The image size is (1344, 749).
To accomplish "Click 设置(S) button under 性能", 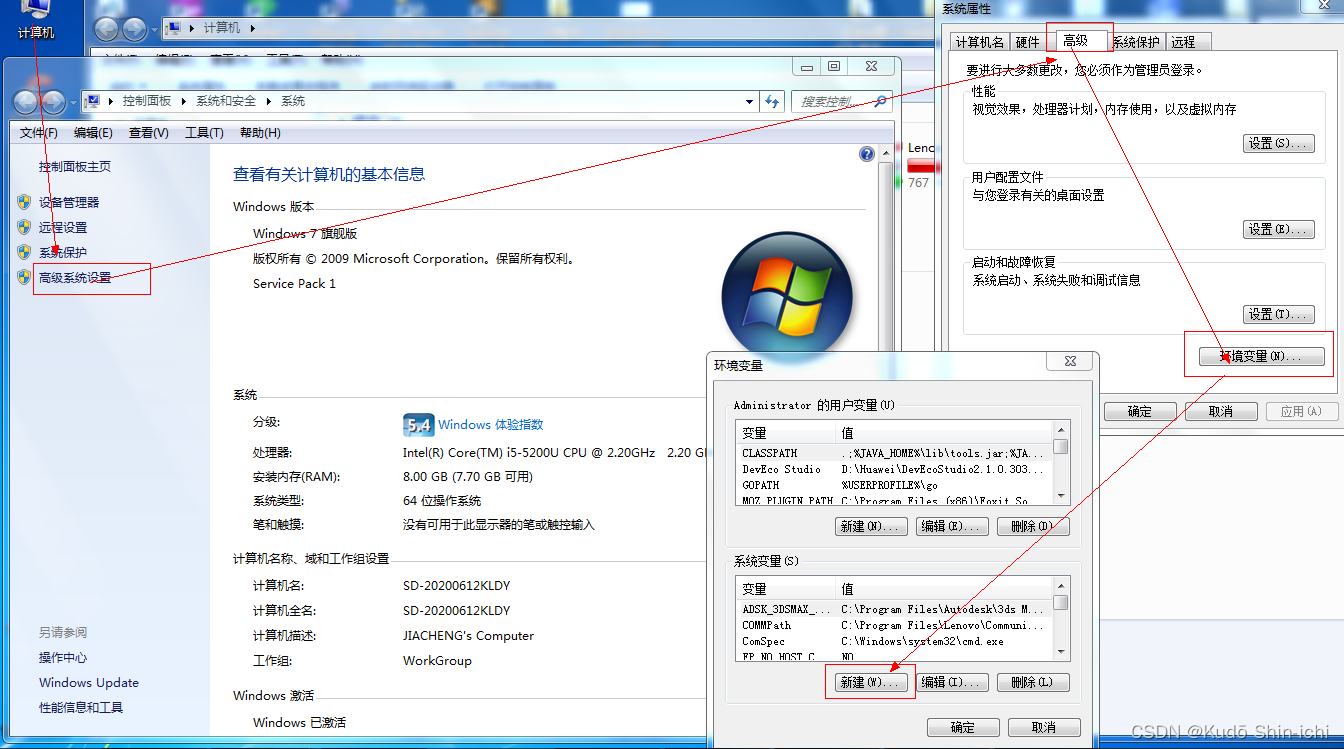I will pos(1278,144).
